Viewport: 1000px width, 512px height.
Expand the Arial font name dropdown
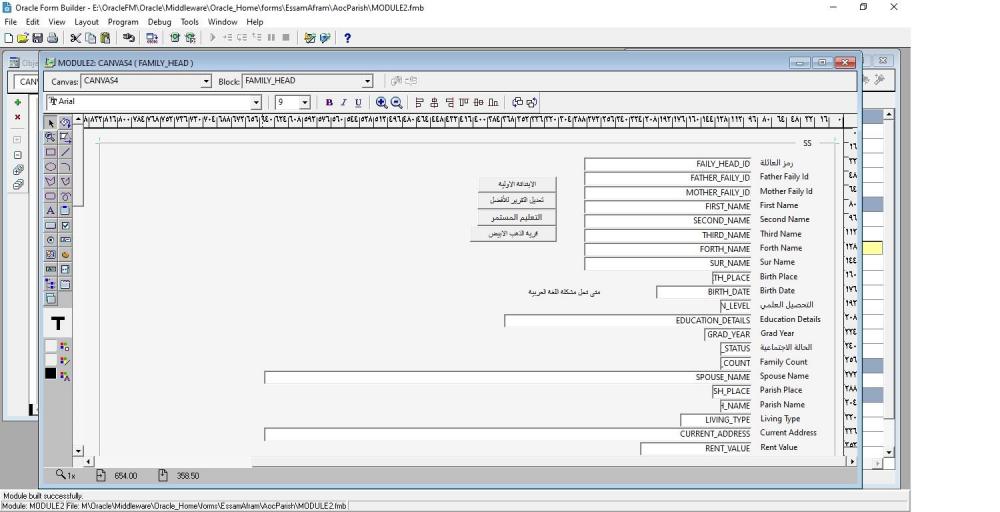pyautogui.click(x=256, y=102)
